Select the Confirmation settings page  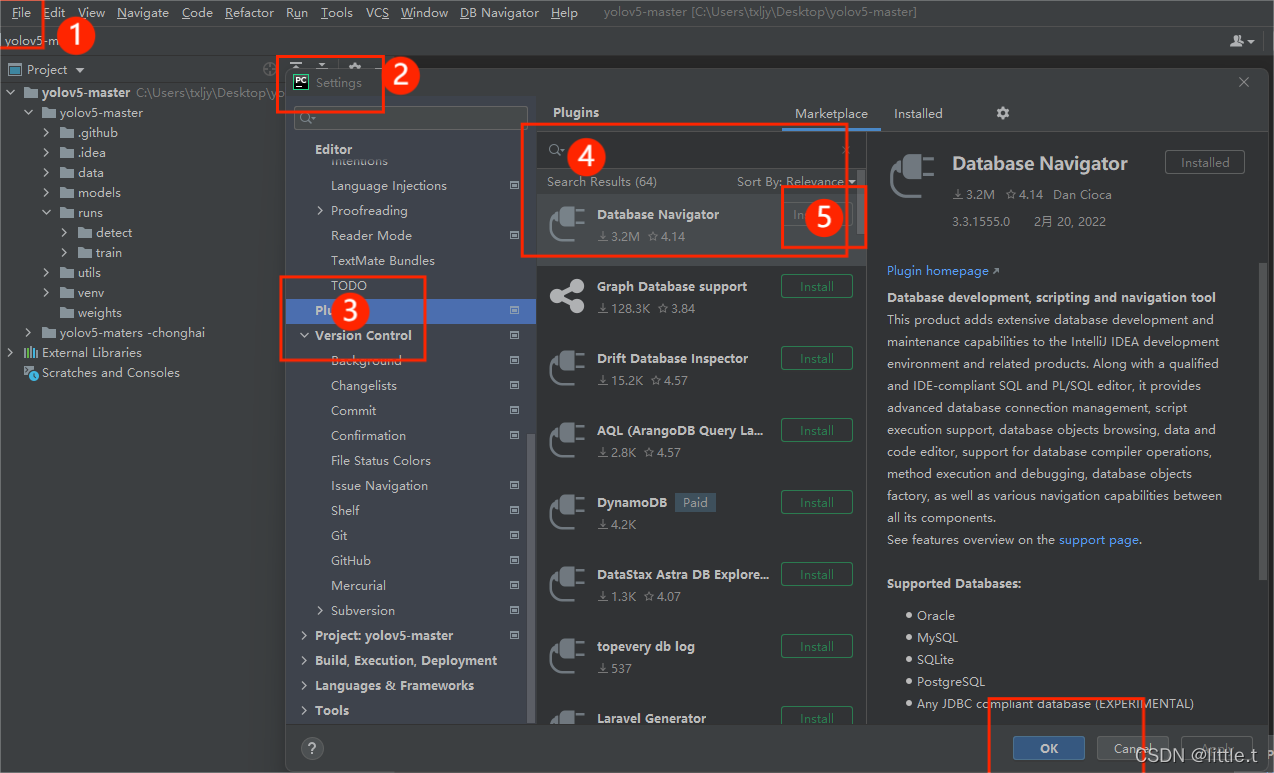click(368, 436)
